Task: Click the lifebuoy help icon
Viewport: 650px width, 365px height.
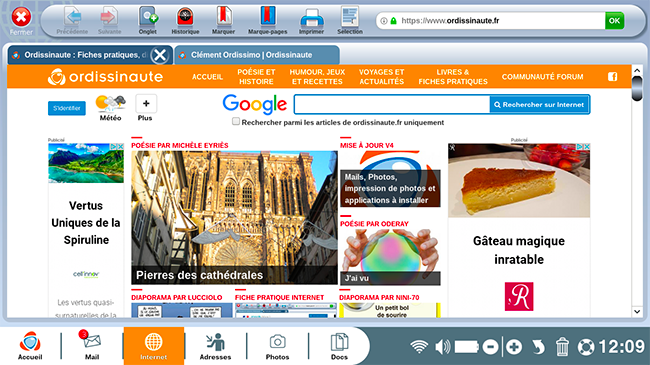Action: tap(586, 347)
